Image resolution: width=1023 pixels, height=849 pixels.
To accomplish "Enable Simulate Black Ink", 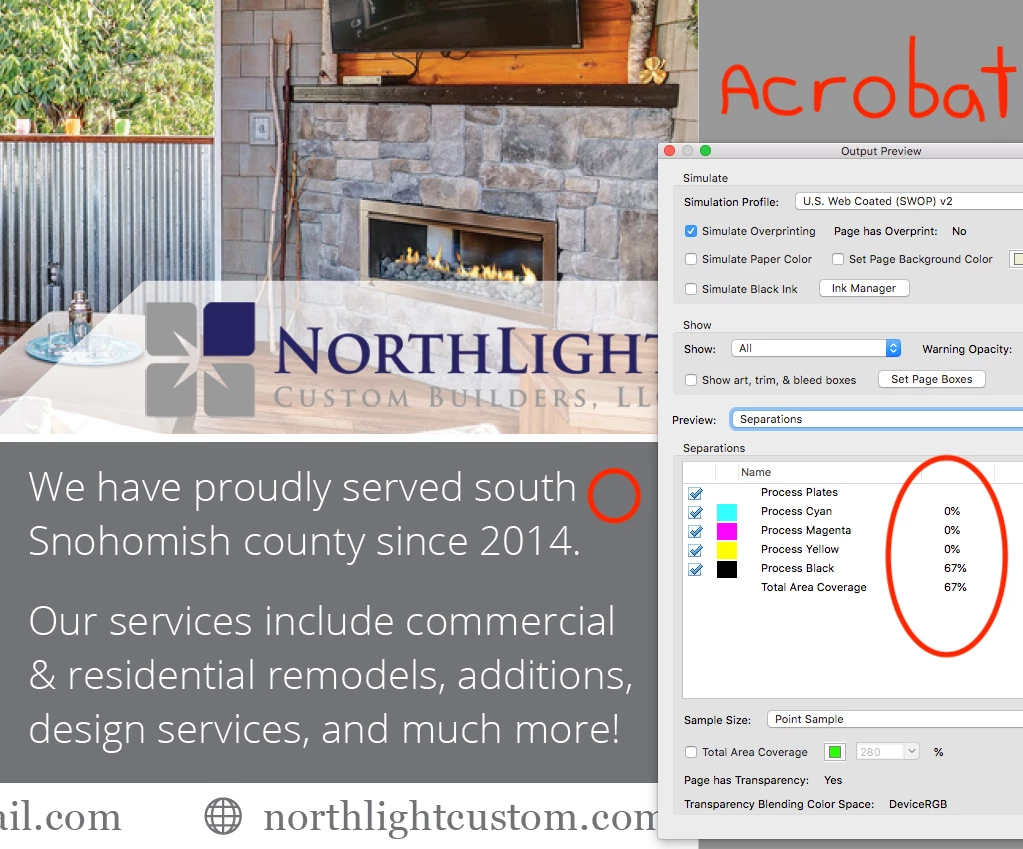I will tap(691, 289).
